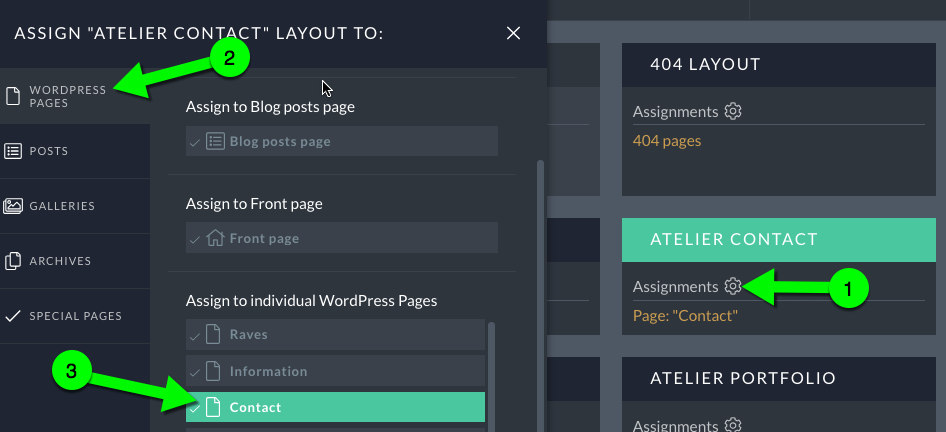This screenshot has height=432, width=946.
Task: Unassign the highlighted Contact page
Action: [x=335, y=407]
